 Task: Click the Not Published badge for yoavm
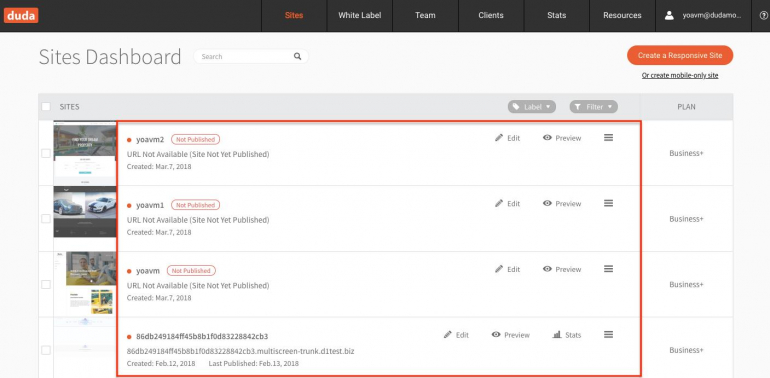pyautogui.click(x=192, y=270)
